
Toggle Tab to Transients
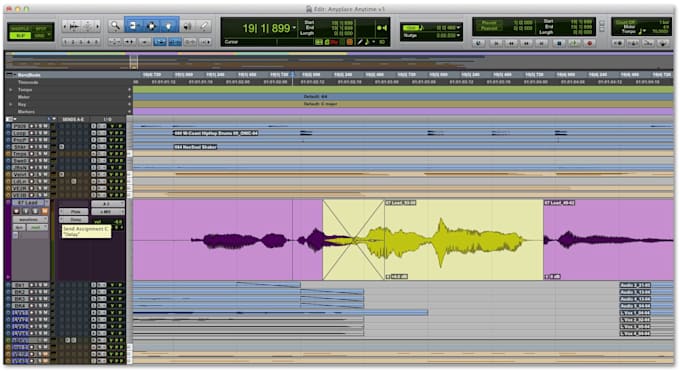coord(129,42)
